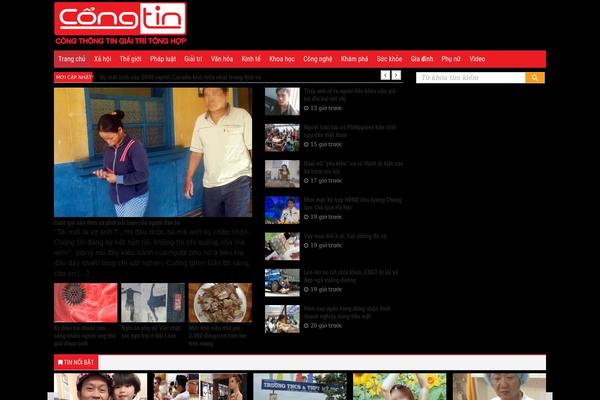Open the Văn hóa section
The height and width of the screenshot is (400, 600).
click(222, 59)
